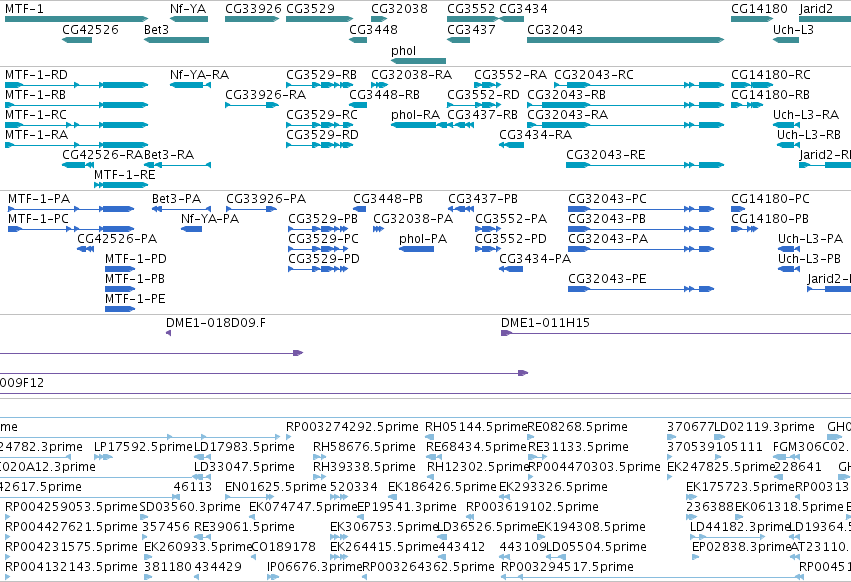Click the CG3434 gene label
This screenshot has width=851, height=582.
click(x=523, y=9)
